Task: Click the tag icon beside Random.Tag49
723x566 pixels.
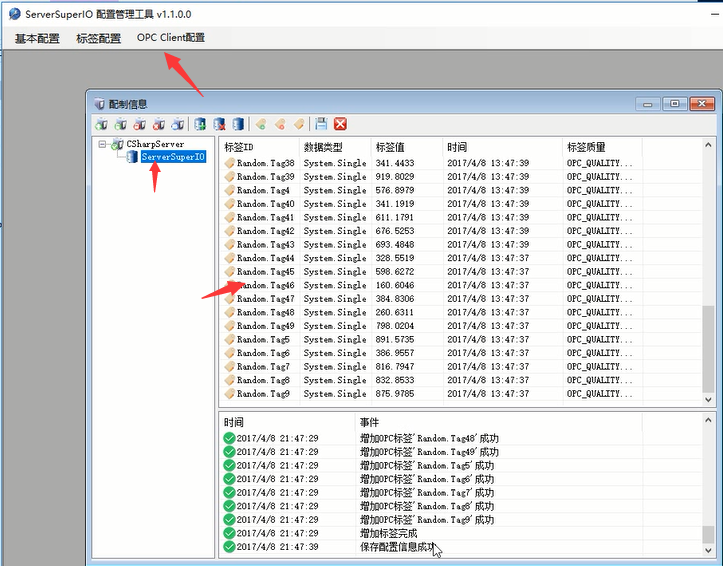Action: [x=230, y=326]
